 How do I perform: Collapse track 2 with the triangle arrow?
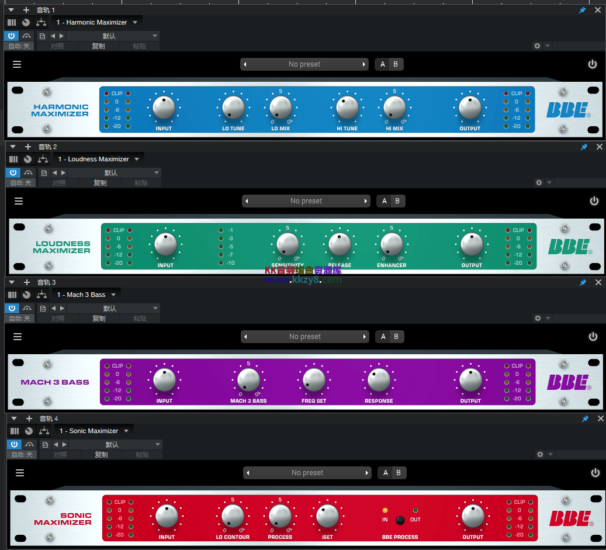[13, 147]
